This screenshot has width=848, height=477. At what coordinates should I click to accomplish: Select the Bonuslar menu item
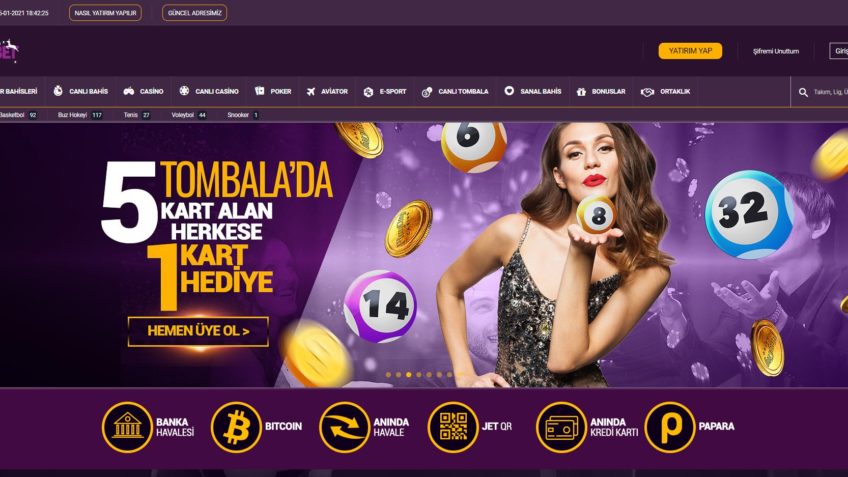click(x=601, y=91)
